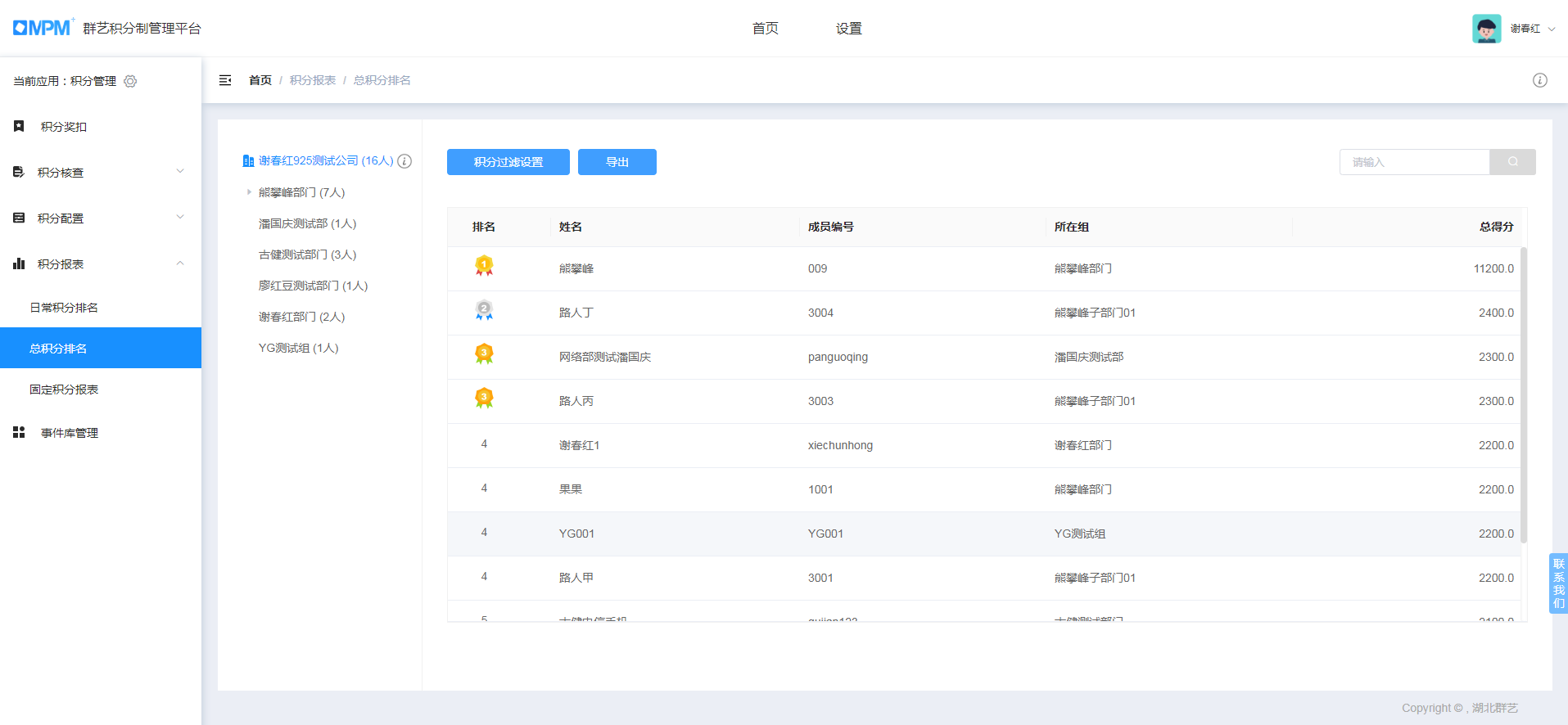Image resolution: width=1568 pixels, height=725 pixels.
Task: Click member number 3004
Action: (820, 313)
